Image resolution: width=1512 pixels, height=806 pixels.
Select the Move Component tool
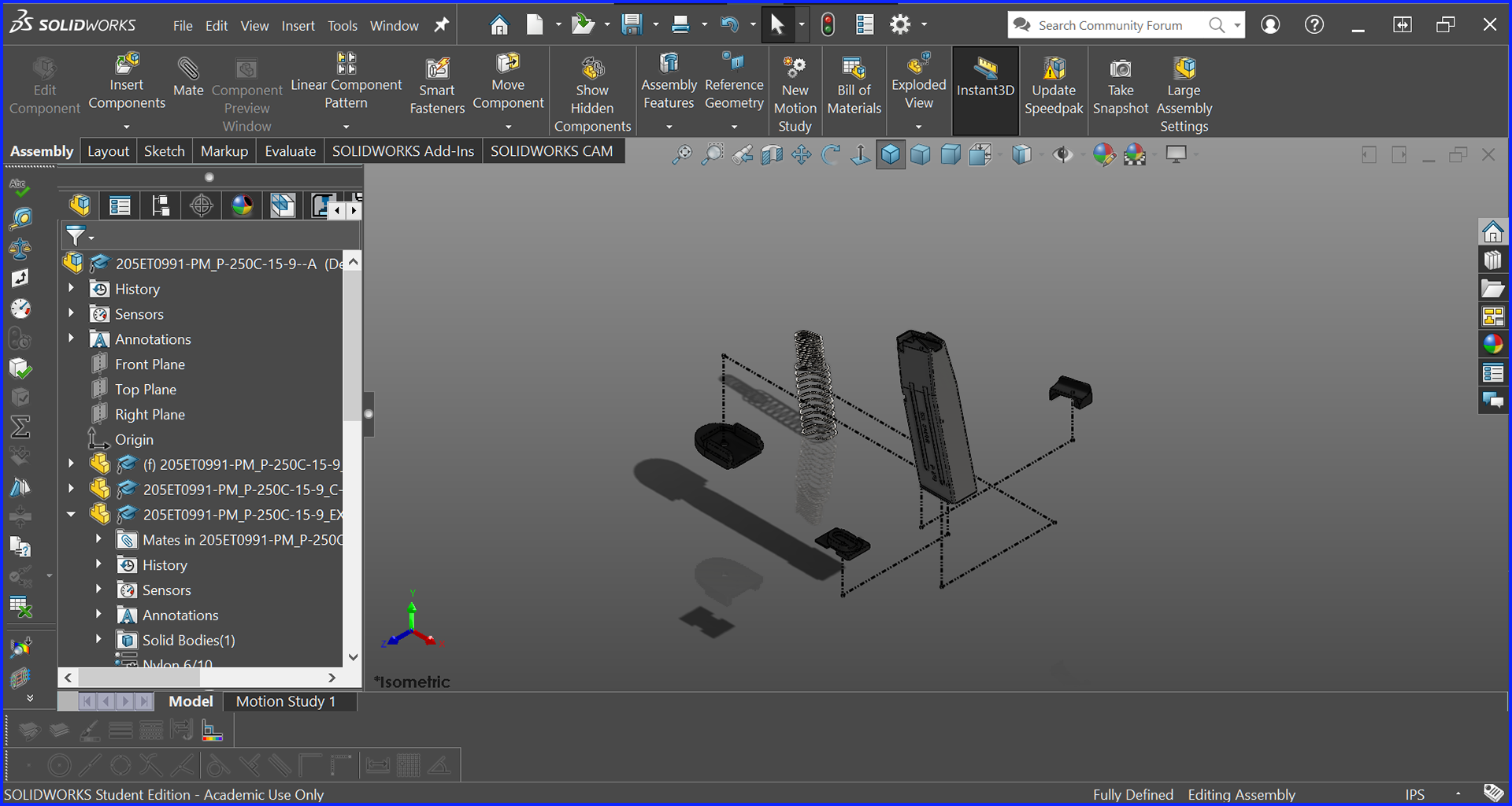coord(508,81)
